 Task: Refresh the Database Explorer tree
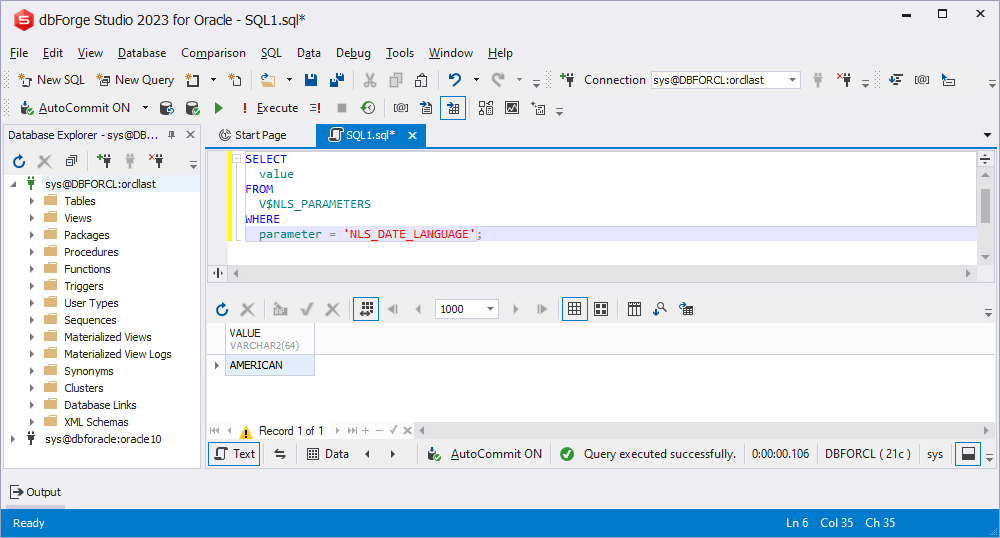pos(19,161)
